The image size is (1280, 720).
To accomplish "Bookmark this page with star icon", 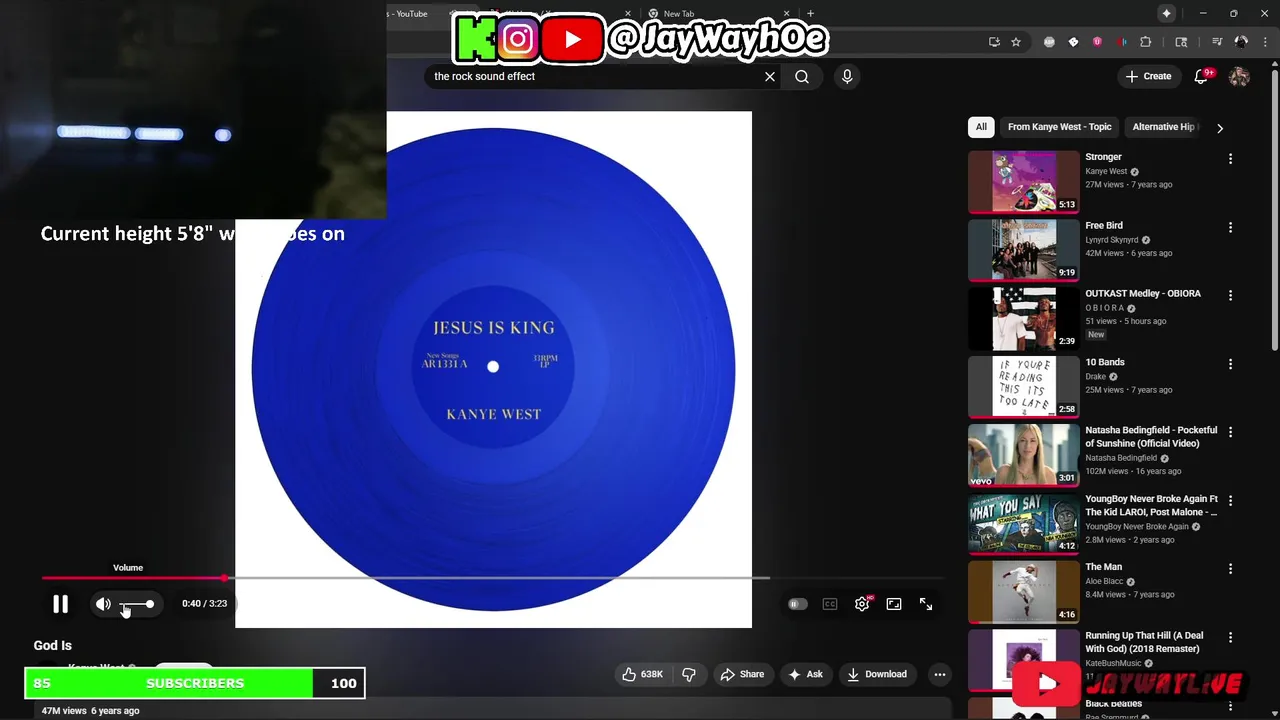I will [1016, 42].
